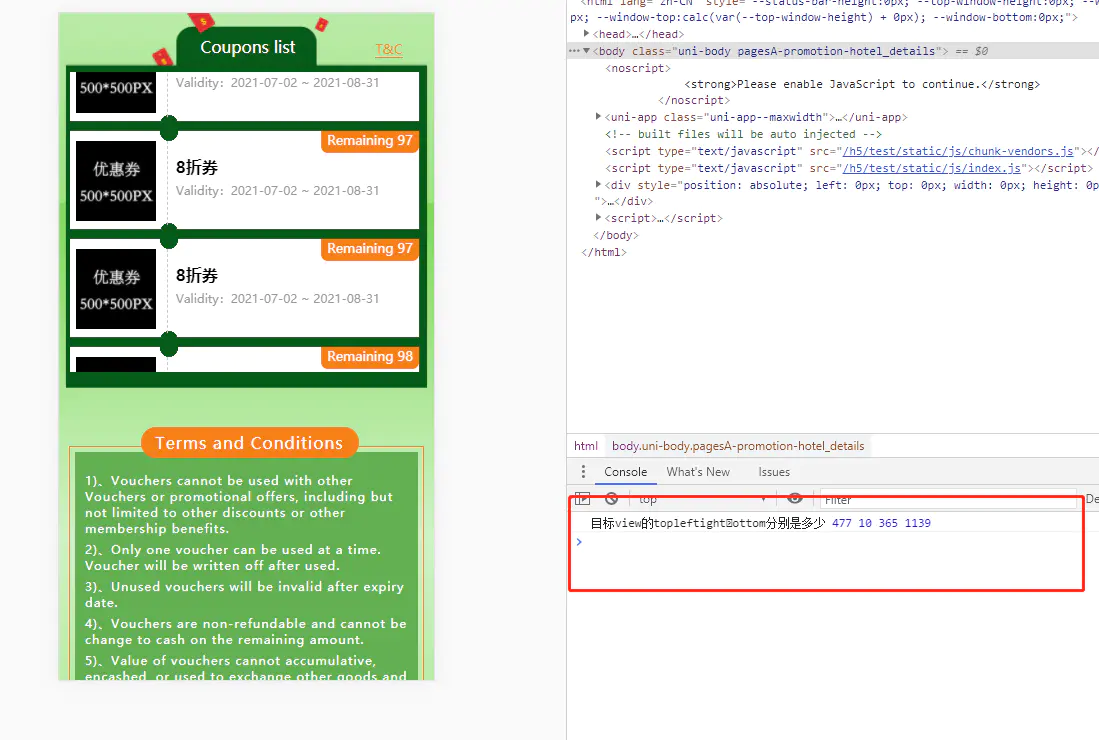Select the noscript opening tag line
This screenshot has width=1099, height=740.
[x=638, y=68]
